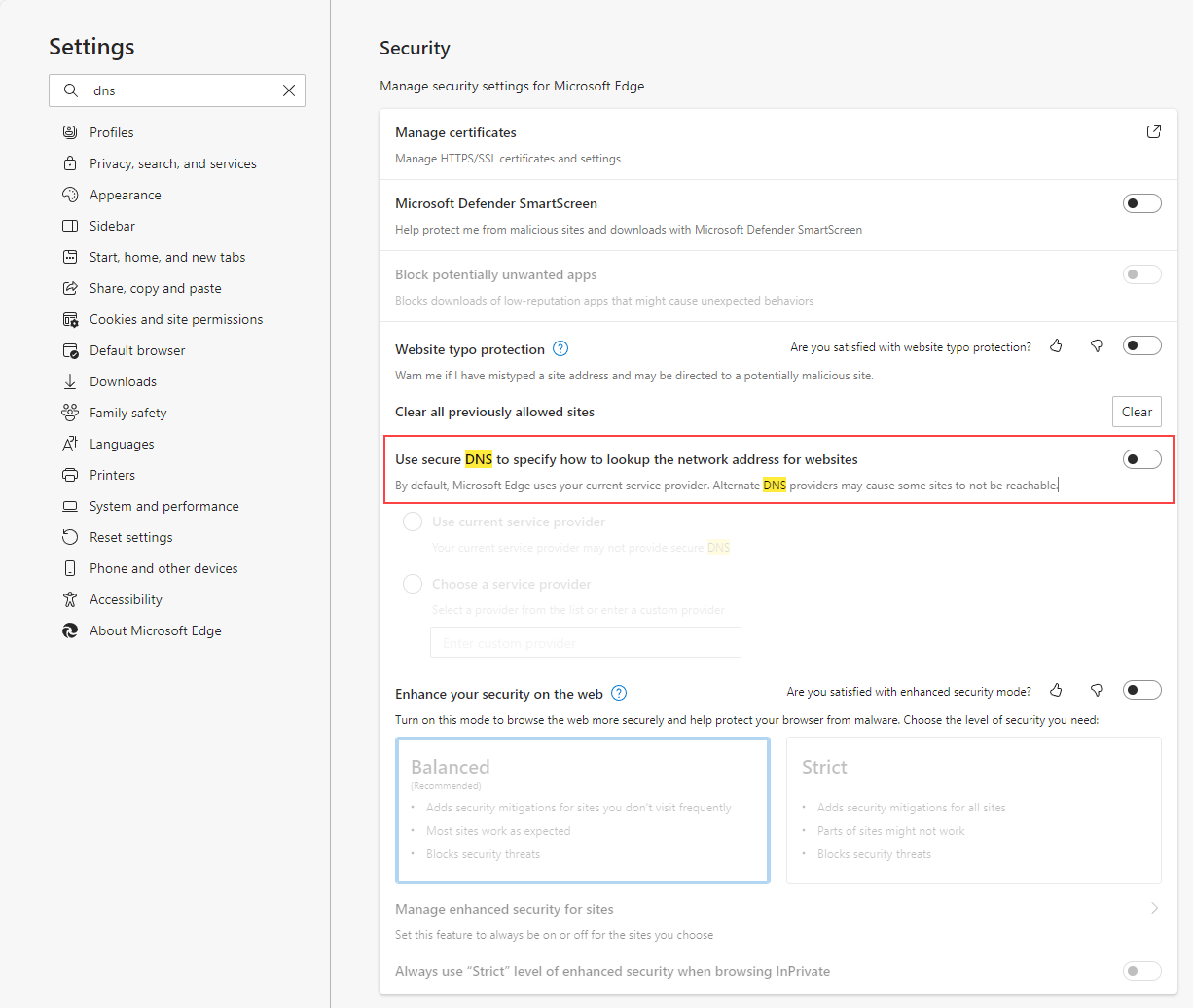Choose the Strict security mode card
Image resolution: width=1193 pixels, height=1008 pixels.
pos(974,810)
